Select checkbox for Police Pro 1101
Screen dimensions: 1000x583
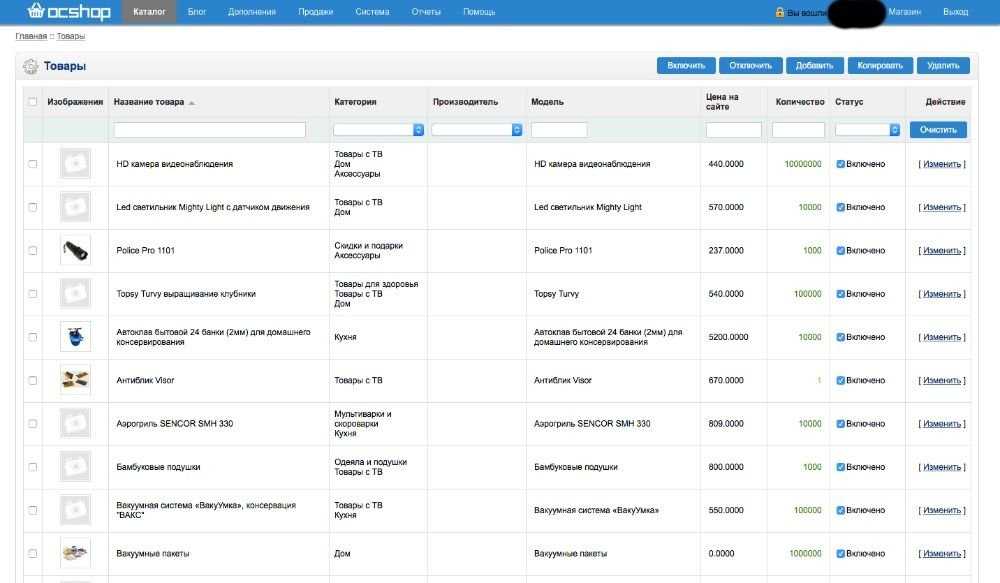pyautogui.click(x=33, y=251)
